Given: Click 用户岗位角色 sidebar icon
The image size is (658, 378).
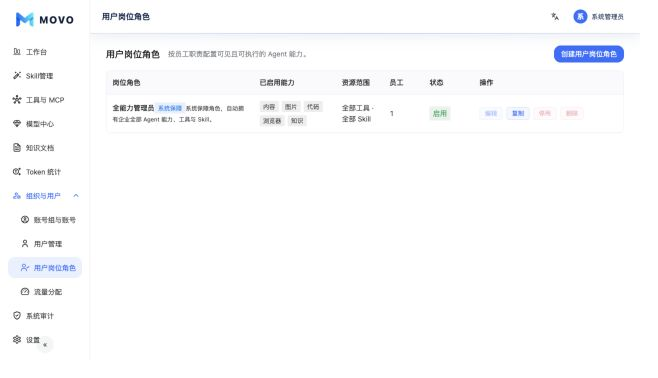Looking at the screenshot, I should (x=25, y=268).
